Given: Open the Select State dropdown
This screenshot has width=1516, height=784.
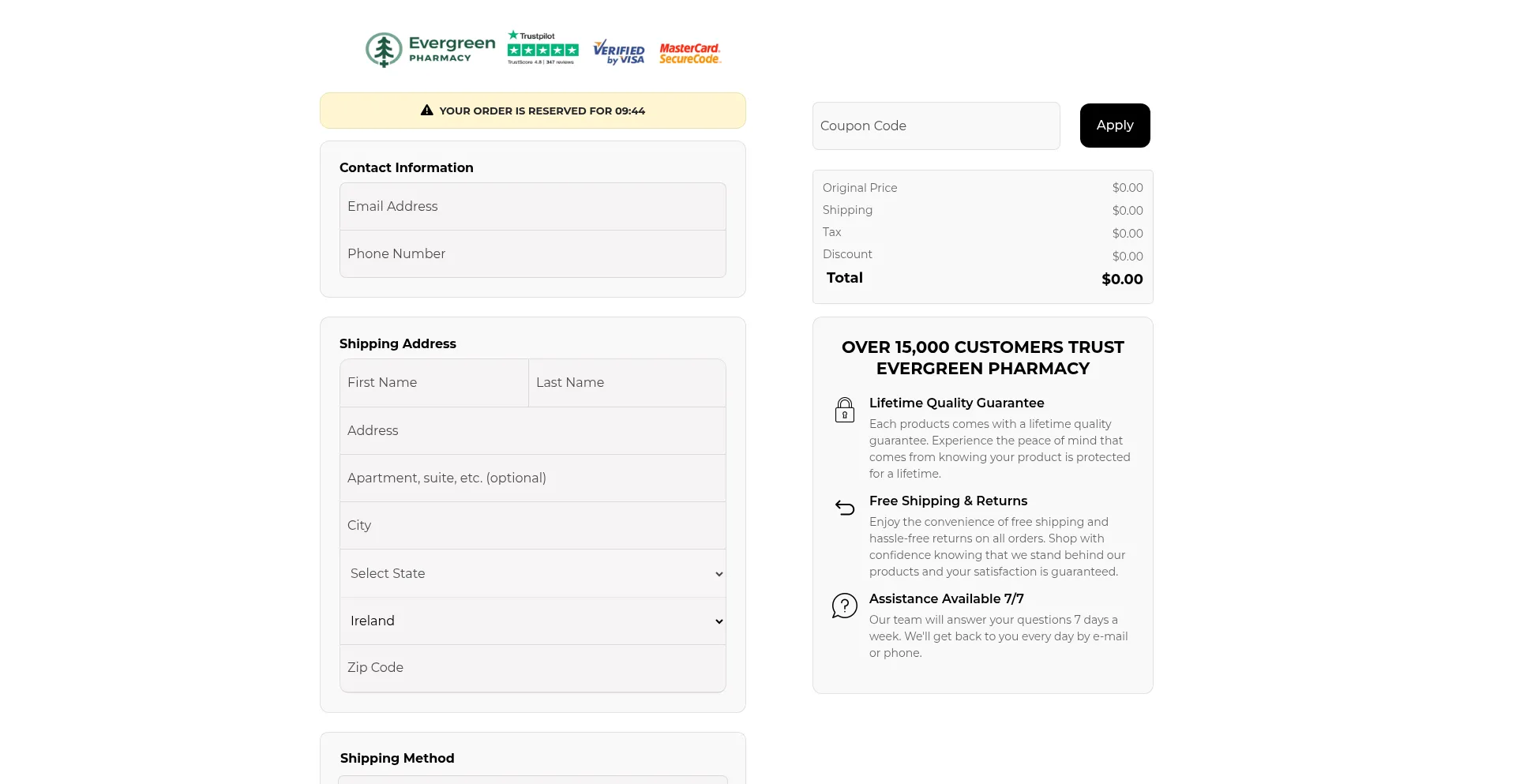Looking at the screenshot, I should point(533,573).
